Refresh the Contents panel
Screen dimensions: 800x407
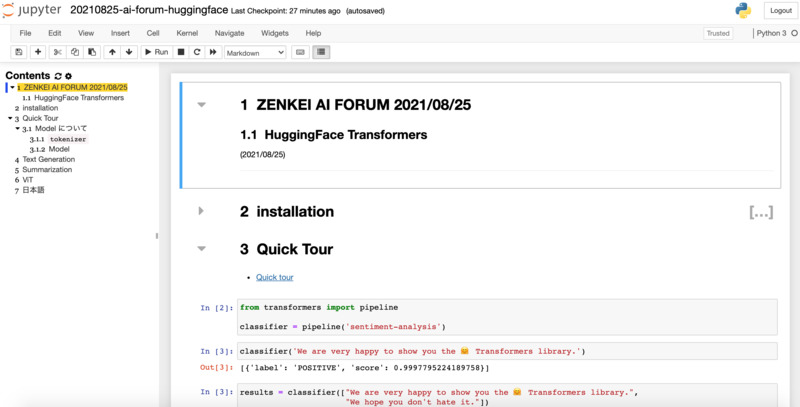pyautogui.click(x=58, y=76)
